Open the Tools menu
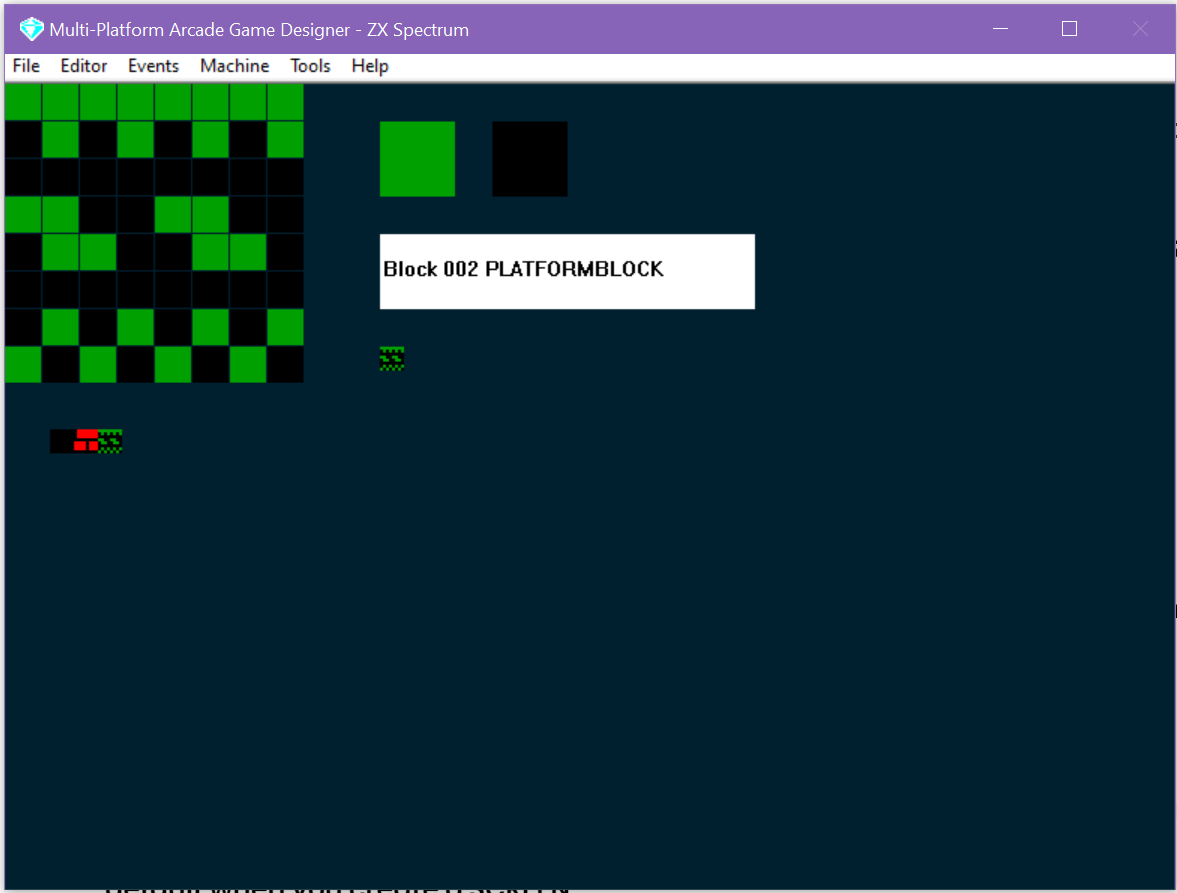 (310, 66)
